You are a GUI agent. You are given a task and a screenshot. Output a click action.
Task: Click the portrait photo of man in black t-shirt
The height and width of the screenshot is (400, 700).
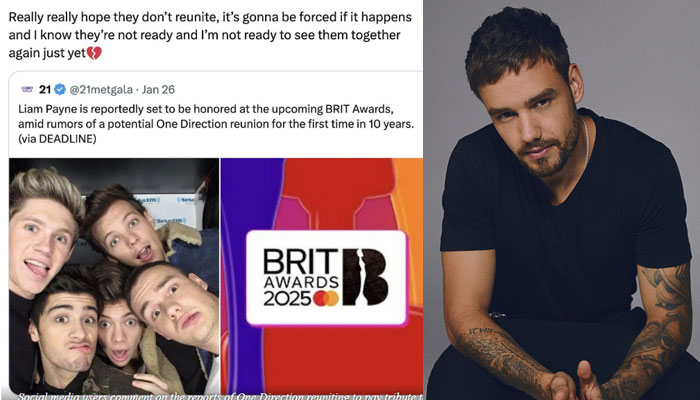point(562,200)
